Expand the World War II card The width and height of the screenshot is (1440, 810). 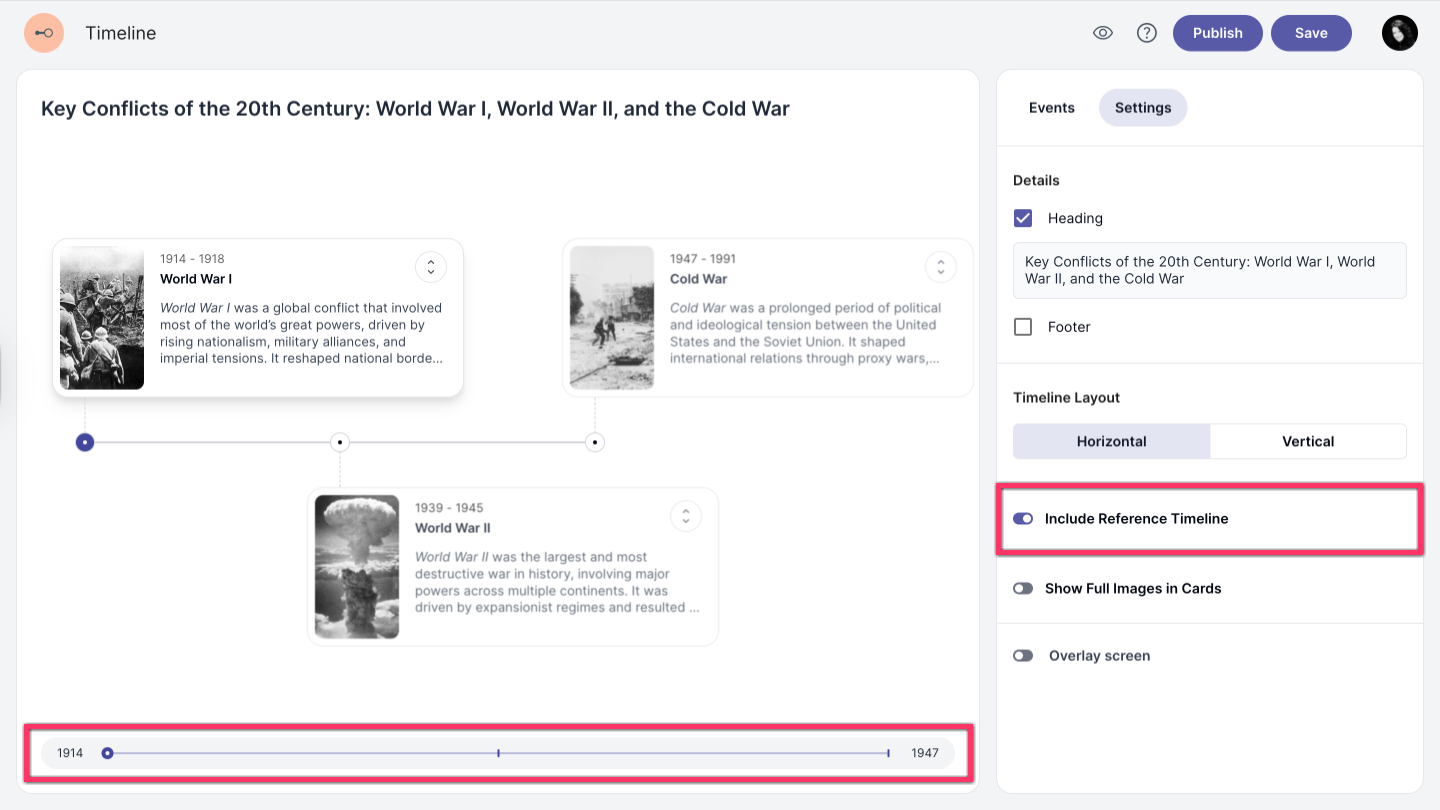click(686, 516)
